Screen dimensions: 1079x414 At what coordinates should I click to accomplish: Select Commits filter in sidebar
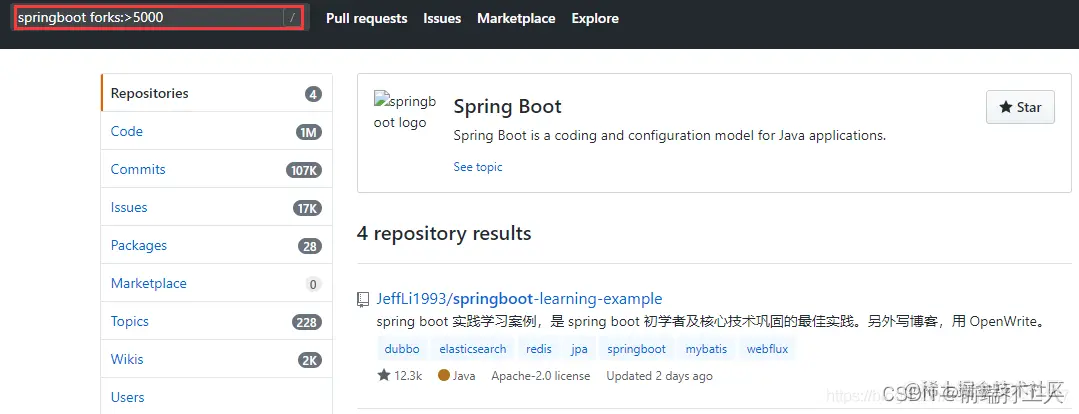click(x=217, y=169)
